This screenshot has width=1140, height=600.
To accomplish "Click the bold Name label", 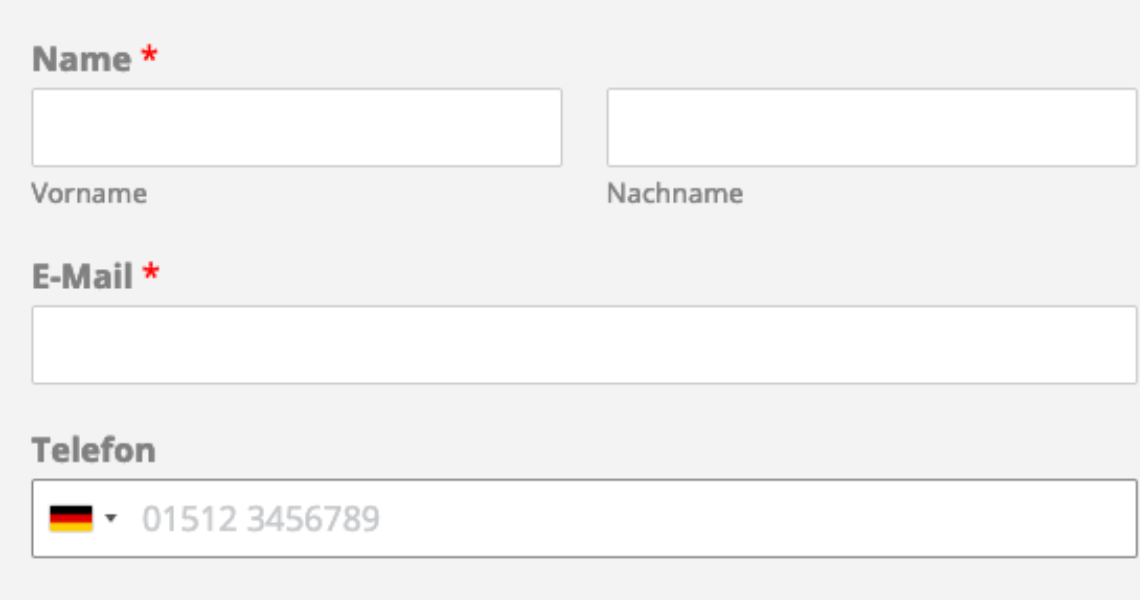I will (x=81, y=59).
